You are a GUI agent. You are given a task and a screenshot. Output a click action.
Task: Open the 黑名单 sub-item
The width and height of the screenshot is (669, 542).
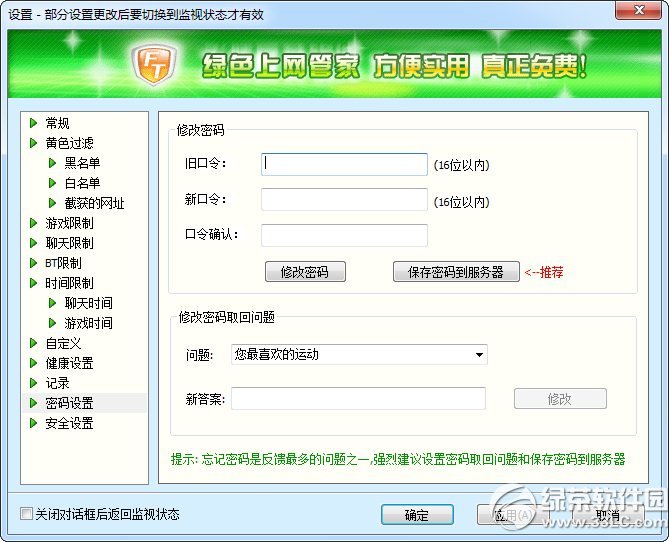click(x=82, y=163)
